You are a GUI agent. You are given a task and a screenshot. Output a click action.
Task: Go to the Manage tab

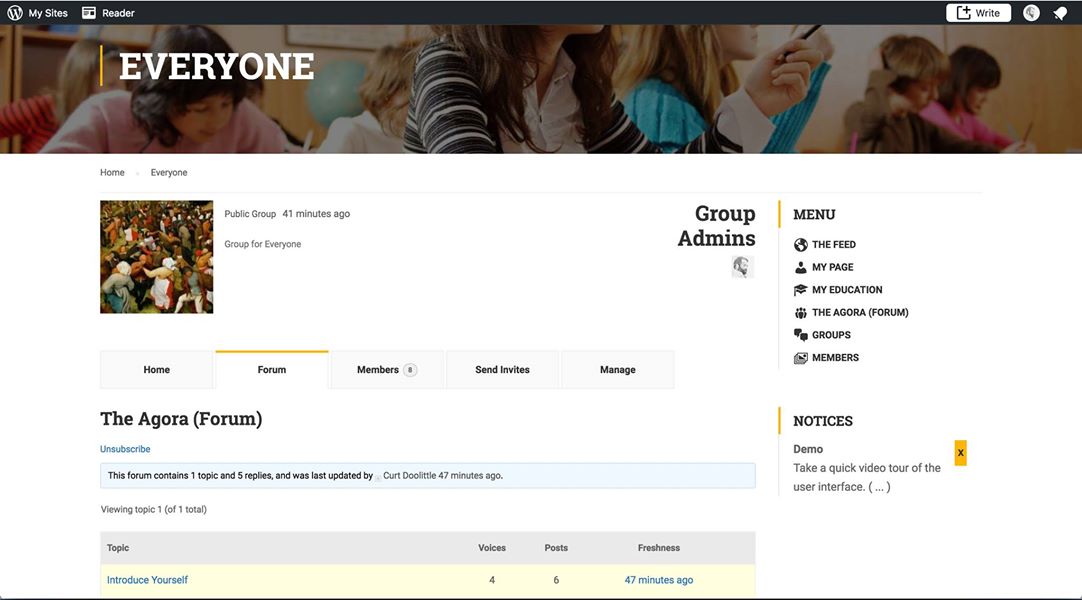tap(617, 370)
